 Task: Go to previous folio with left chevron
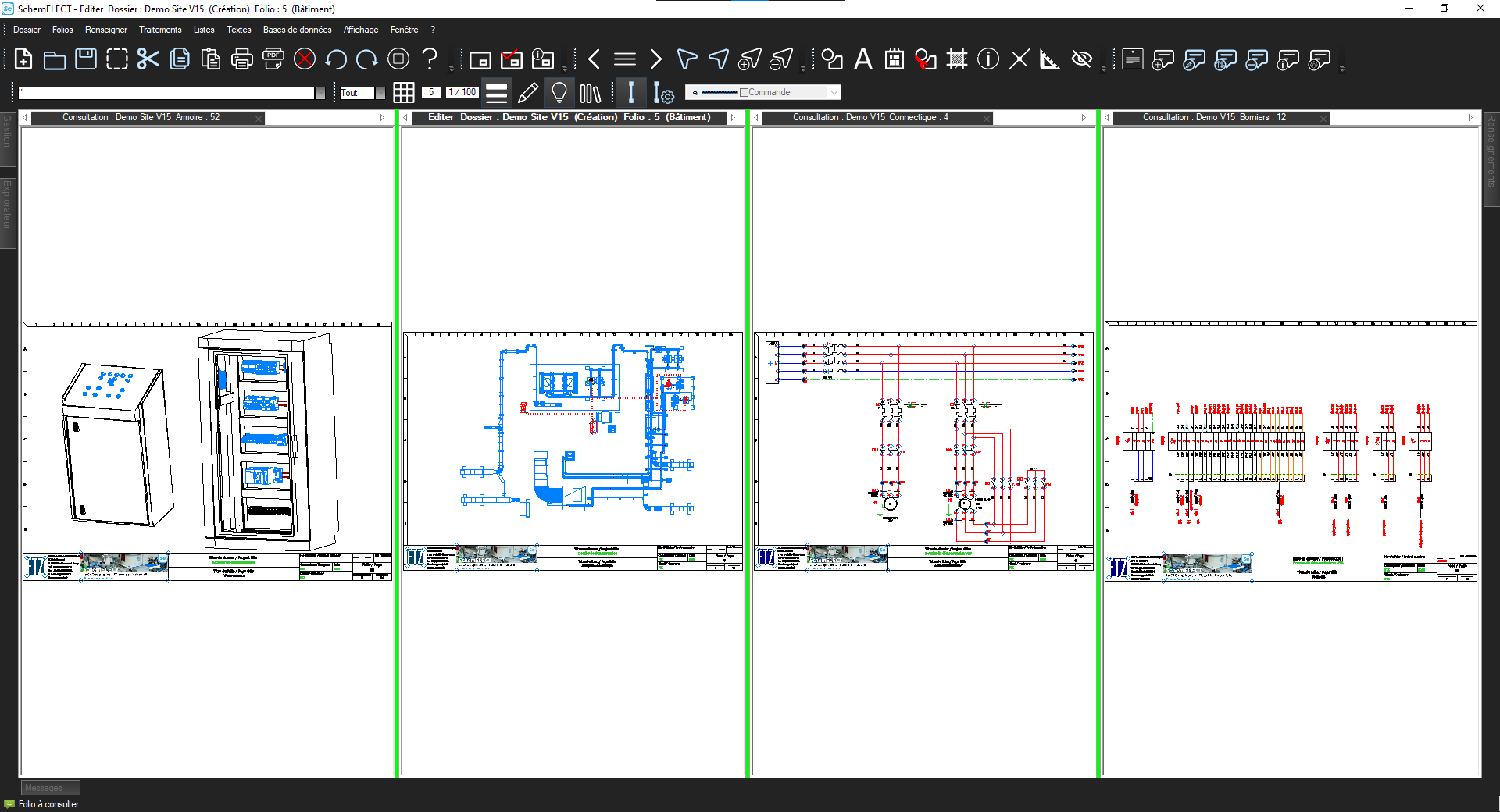(594, 59)
